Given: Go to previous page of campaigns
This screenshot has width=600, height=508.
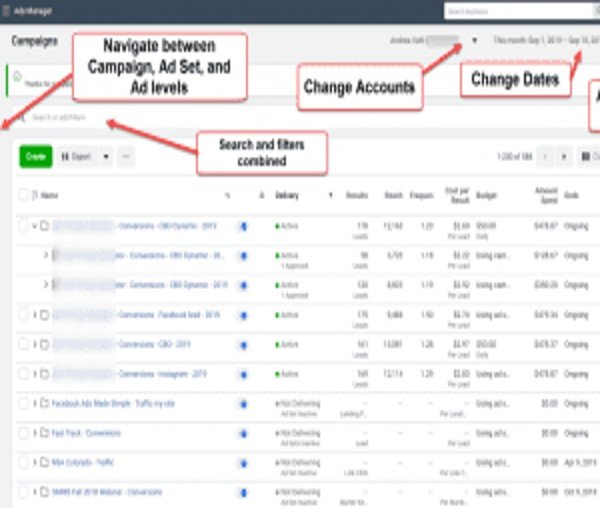Looking at the screenshot, I should coord(545,156).
